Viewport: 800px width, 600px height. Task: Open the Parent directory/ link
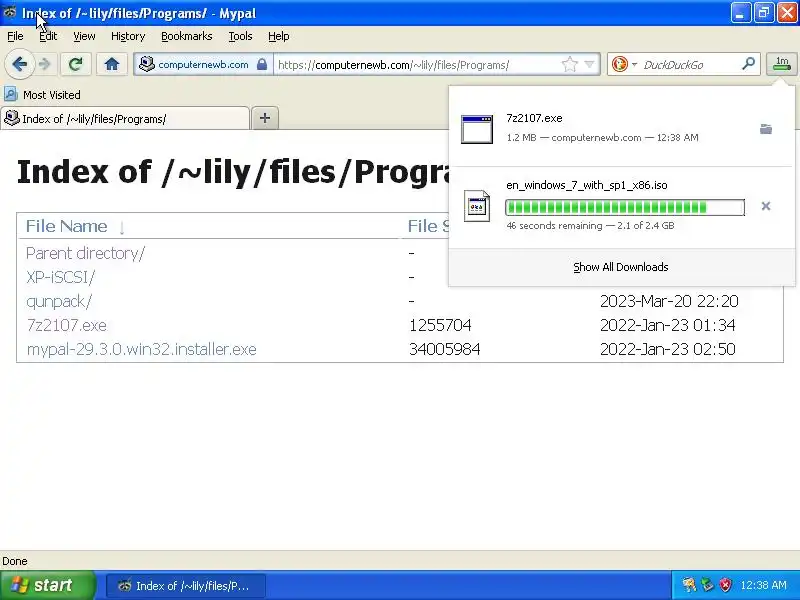(x=85, y=253)
